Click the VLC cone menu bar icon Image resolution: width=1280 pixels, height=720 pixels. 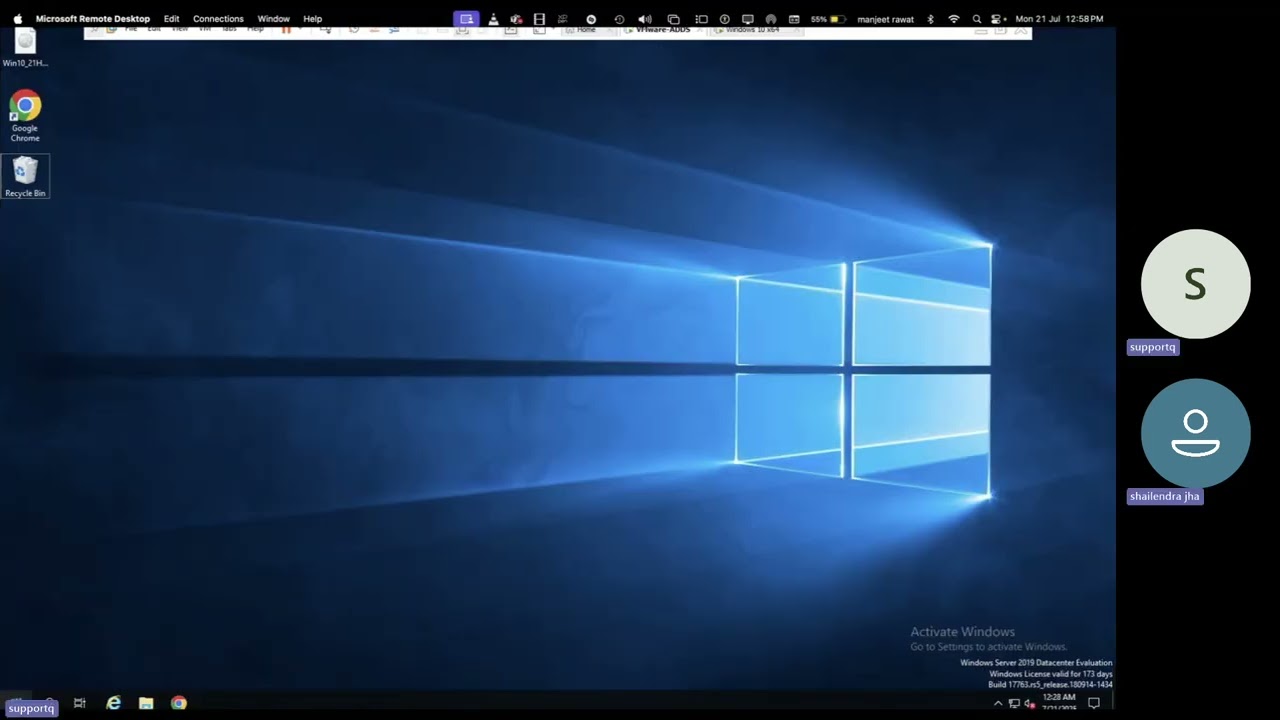(x=492, y=18)
